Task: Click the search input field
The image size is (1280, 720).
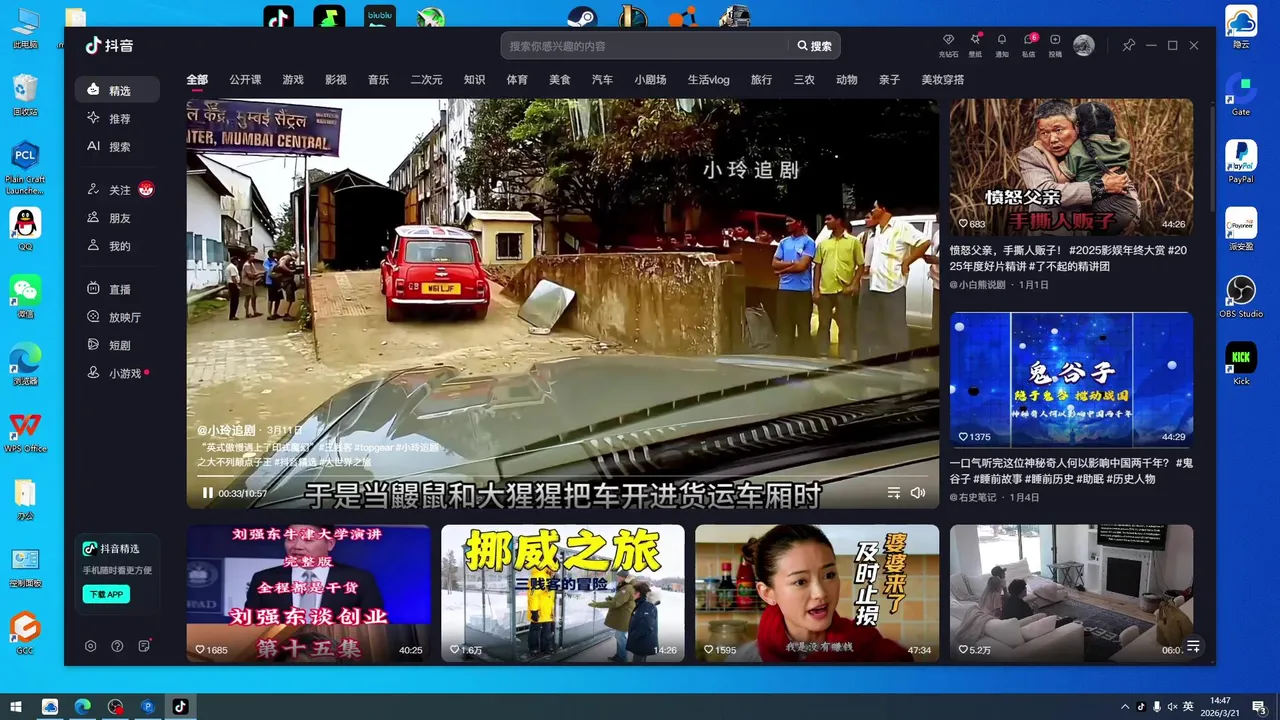Action: coord(645,46)
